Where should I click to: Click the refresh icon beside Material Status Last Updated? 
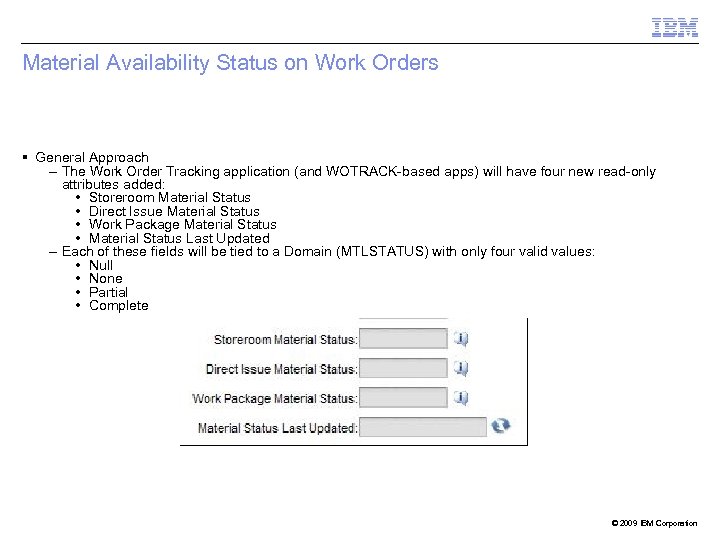(x=501, y=426)
